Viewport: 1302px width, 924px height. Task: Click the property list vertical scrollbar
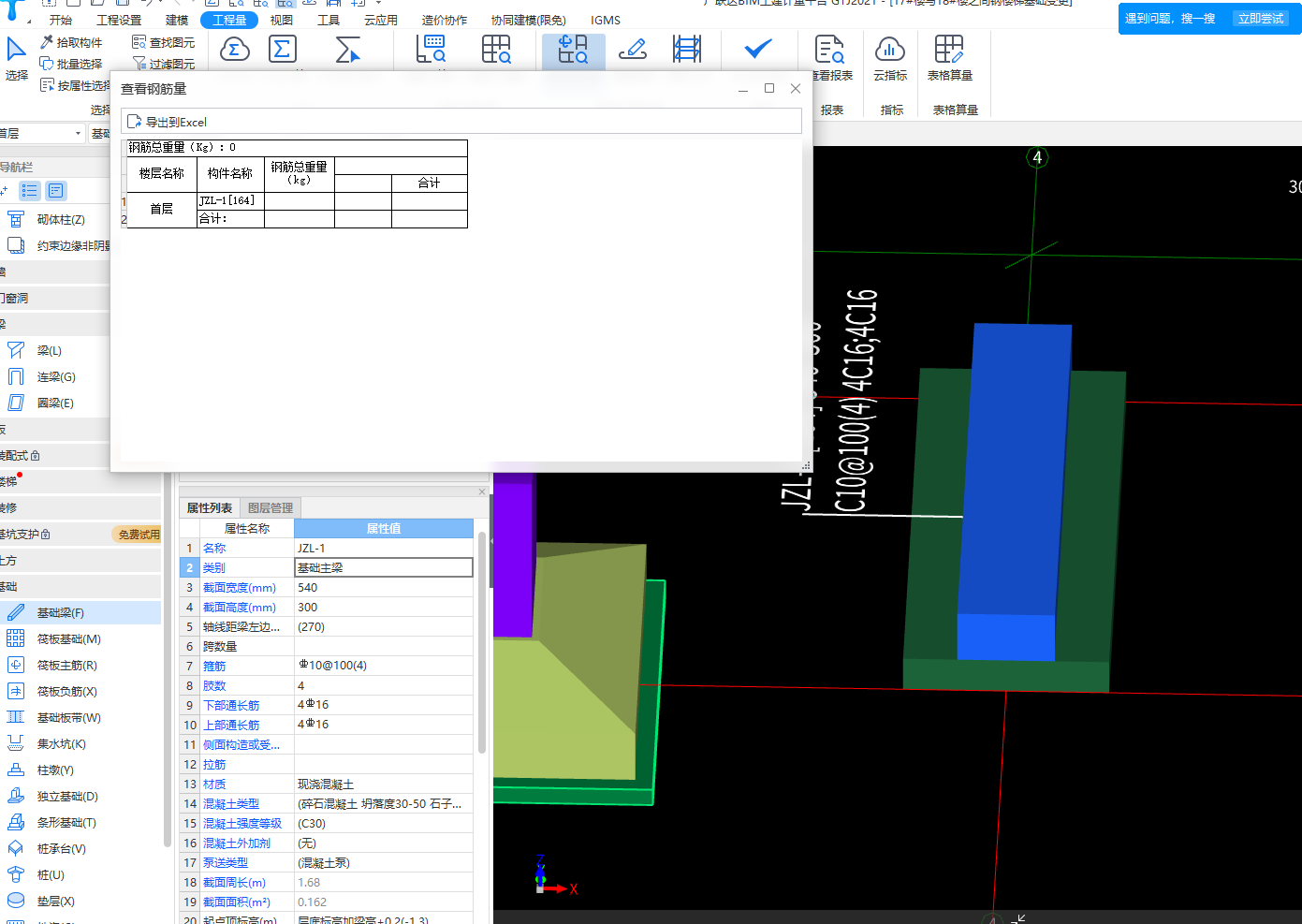482,642
